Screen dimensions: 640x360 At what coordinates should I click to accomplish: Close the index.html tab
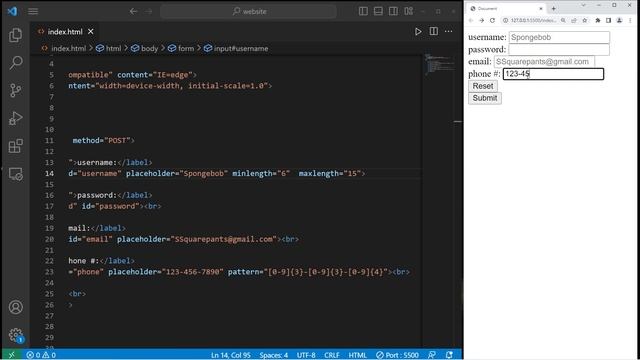91,31
